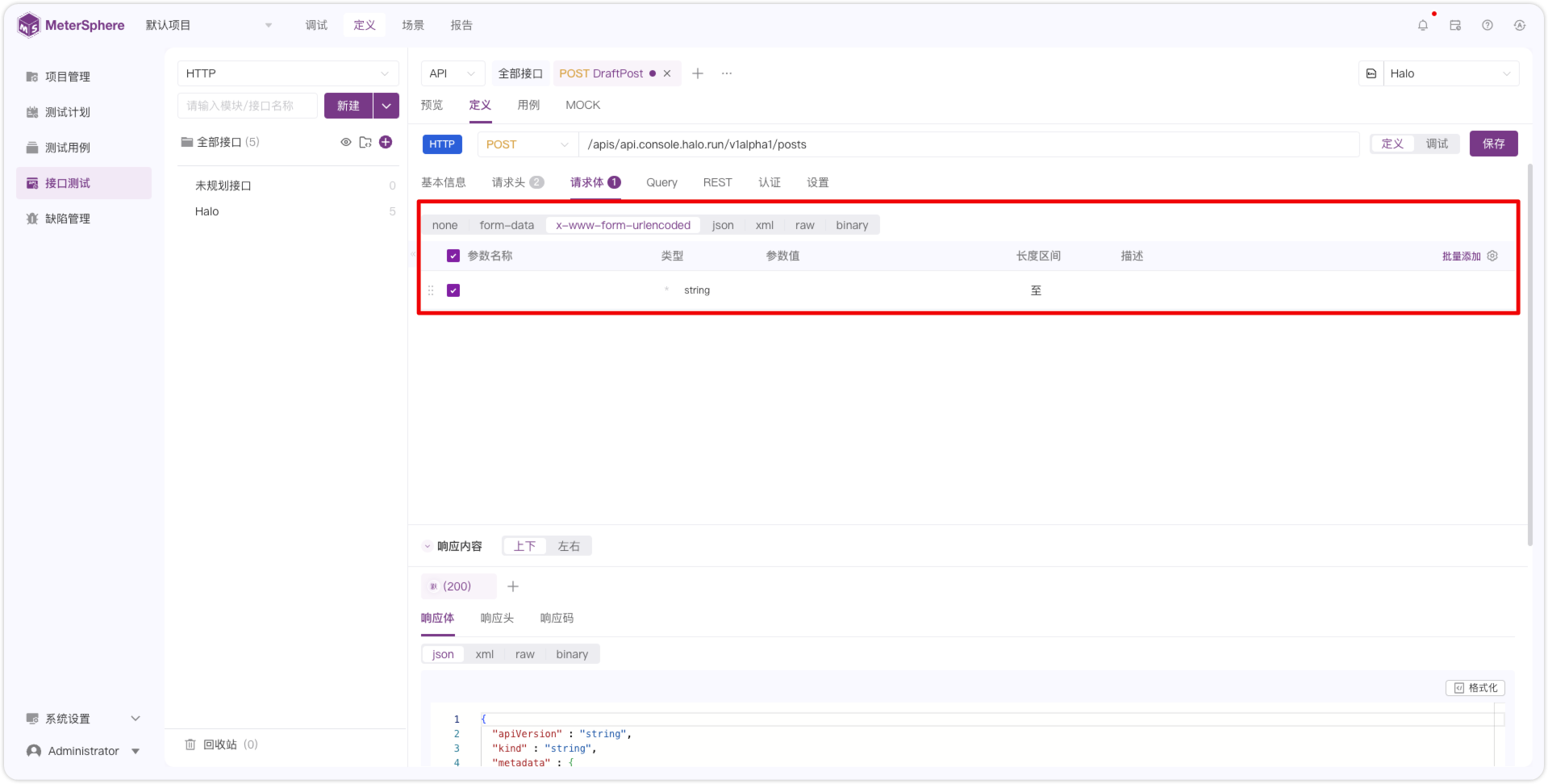The image size is (1548, 784).
Task: Expand the 新建 button dropdown arrow
Action: click(x=386, y=106)
